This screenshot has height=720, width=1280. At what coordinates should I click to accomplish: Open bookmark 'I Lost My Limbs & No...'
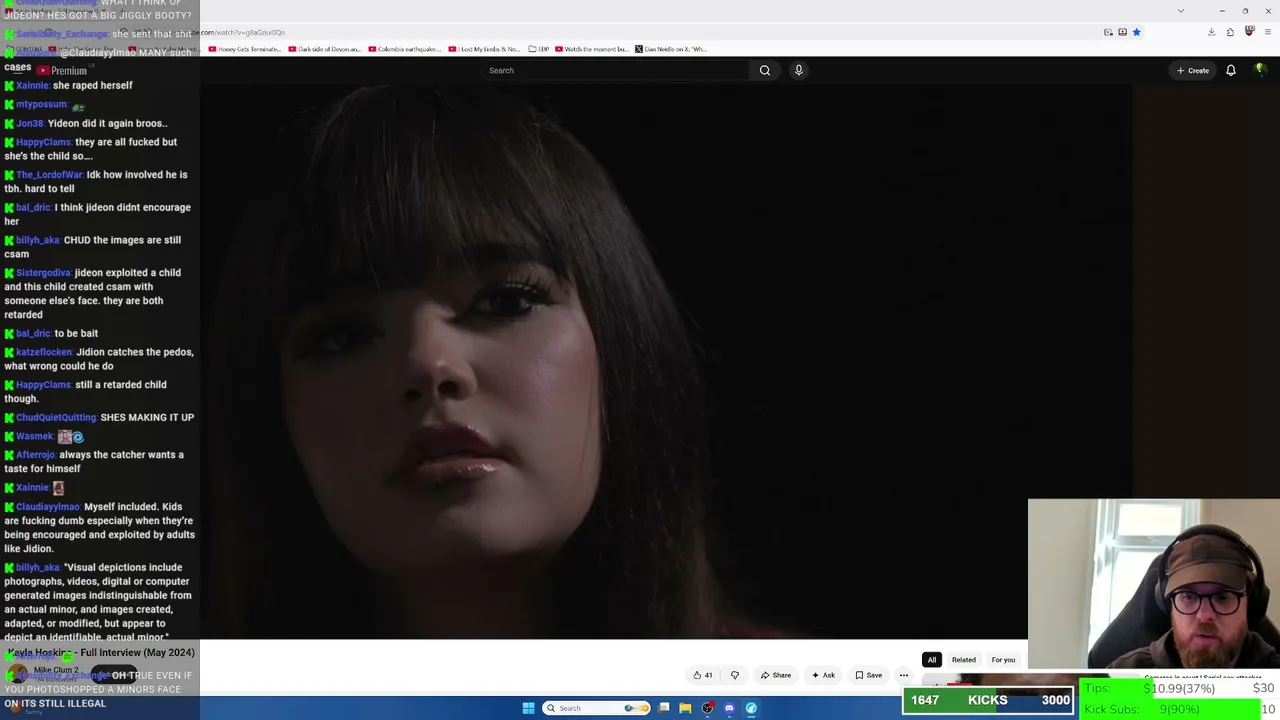(484, 49)
